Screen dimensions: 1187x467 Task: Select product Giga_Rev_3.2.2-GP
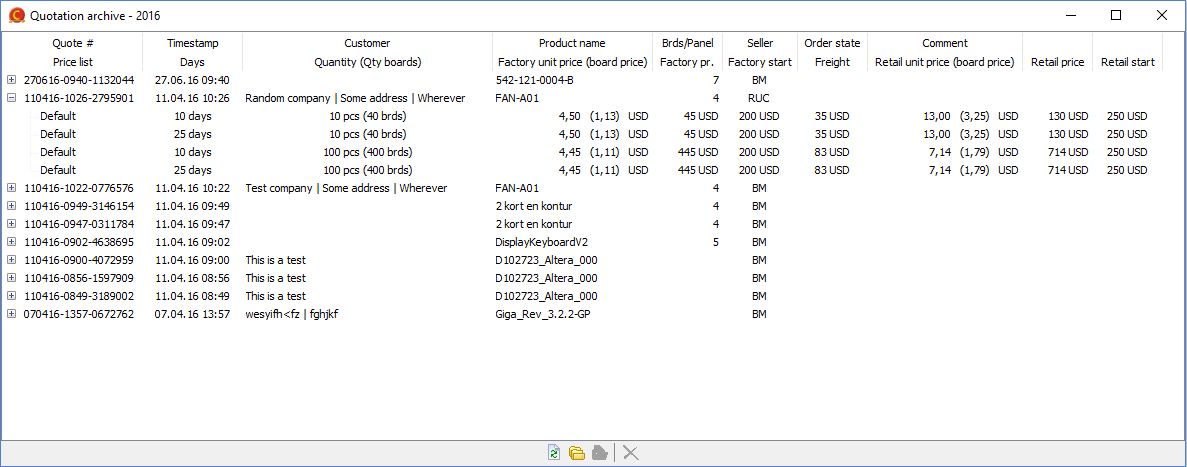pyautogui.click(x=542, y=314)
